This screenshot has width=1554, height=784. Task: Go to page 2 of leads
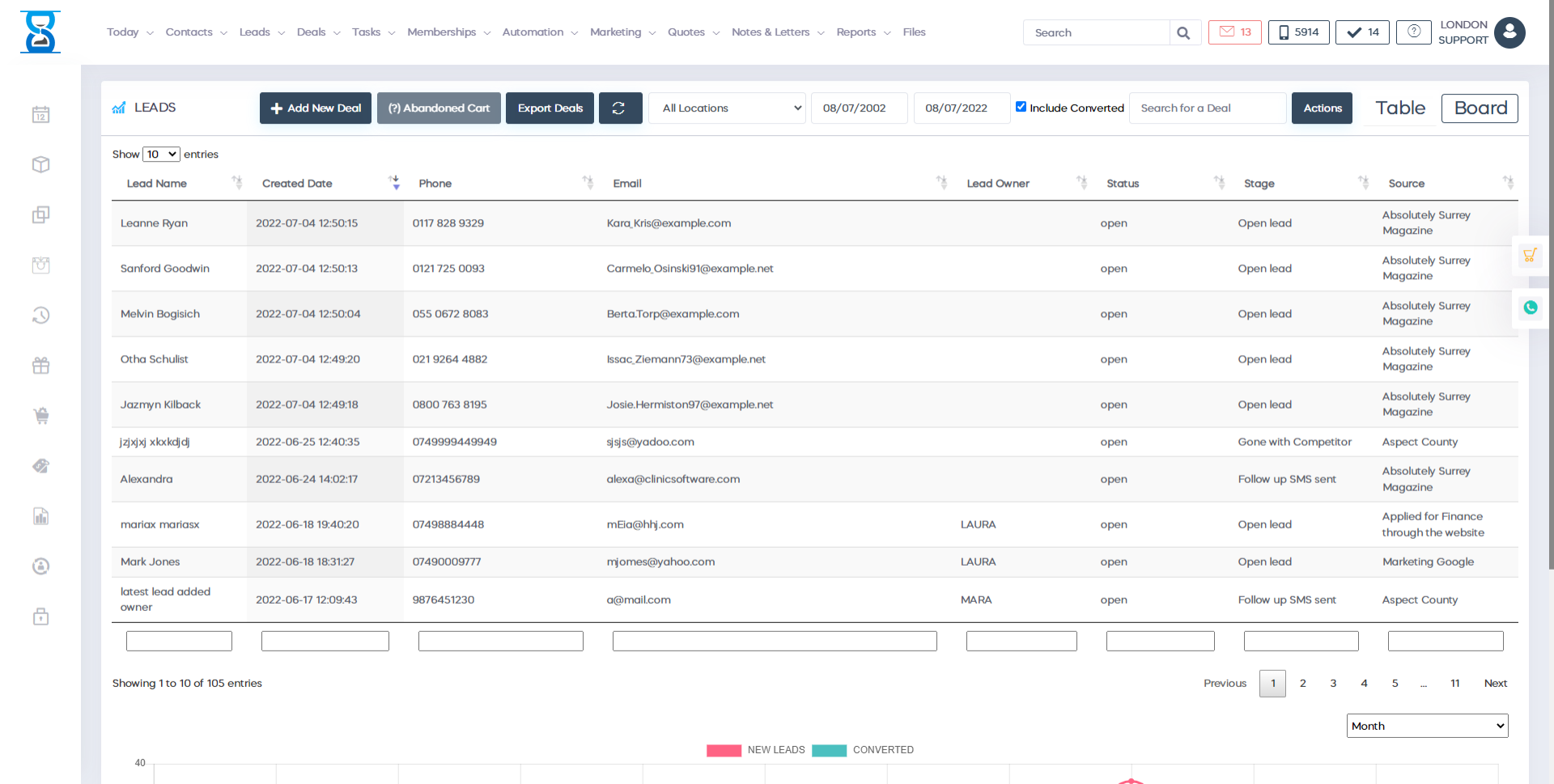1302,684
